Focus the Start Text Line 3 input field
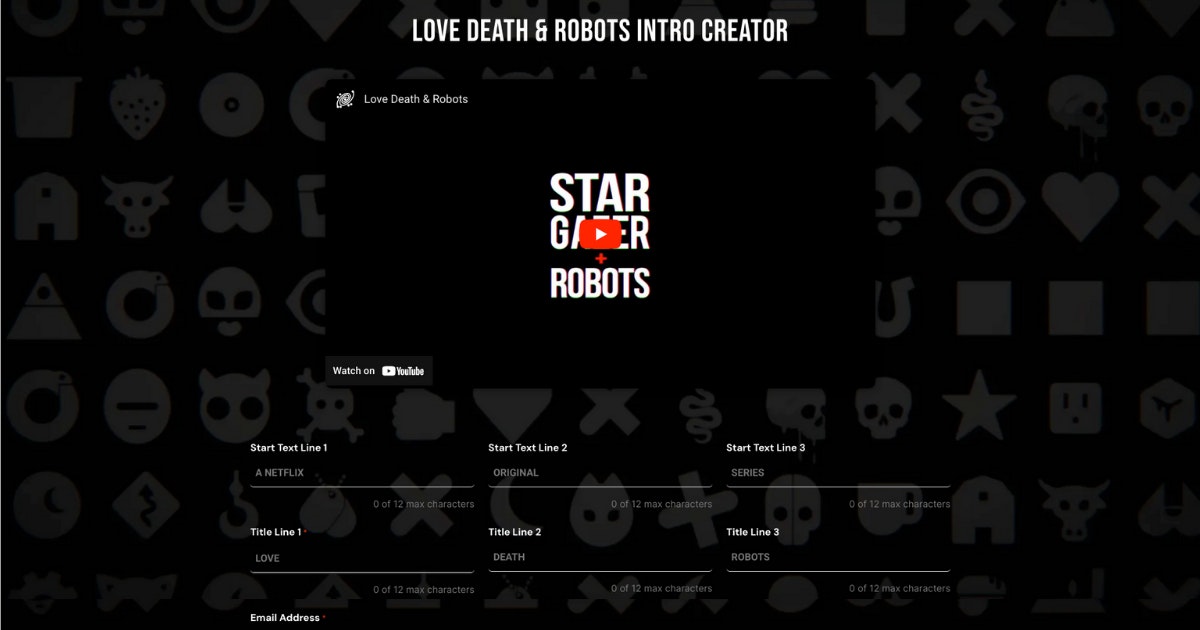Screen dimensions: 1200x630 click(838, 473)
